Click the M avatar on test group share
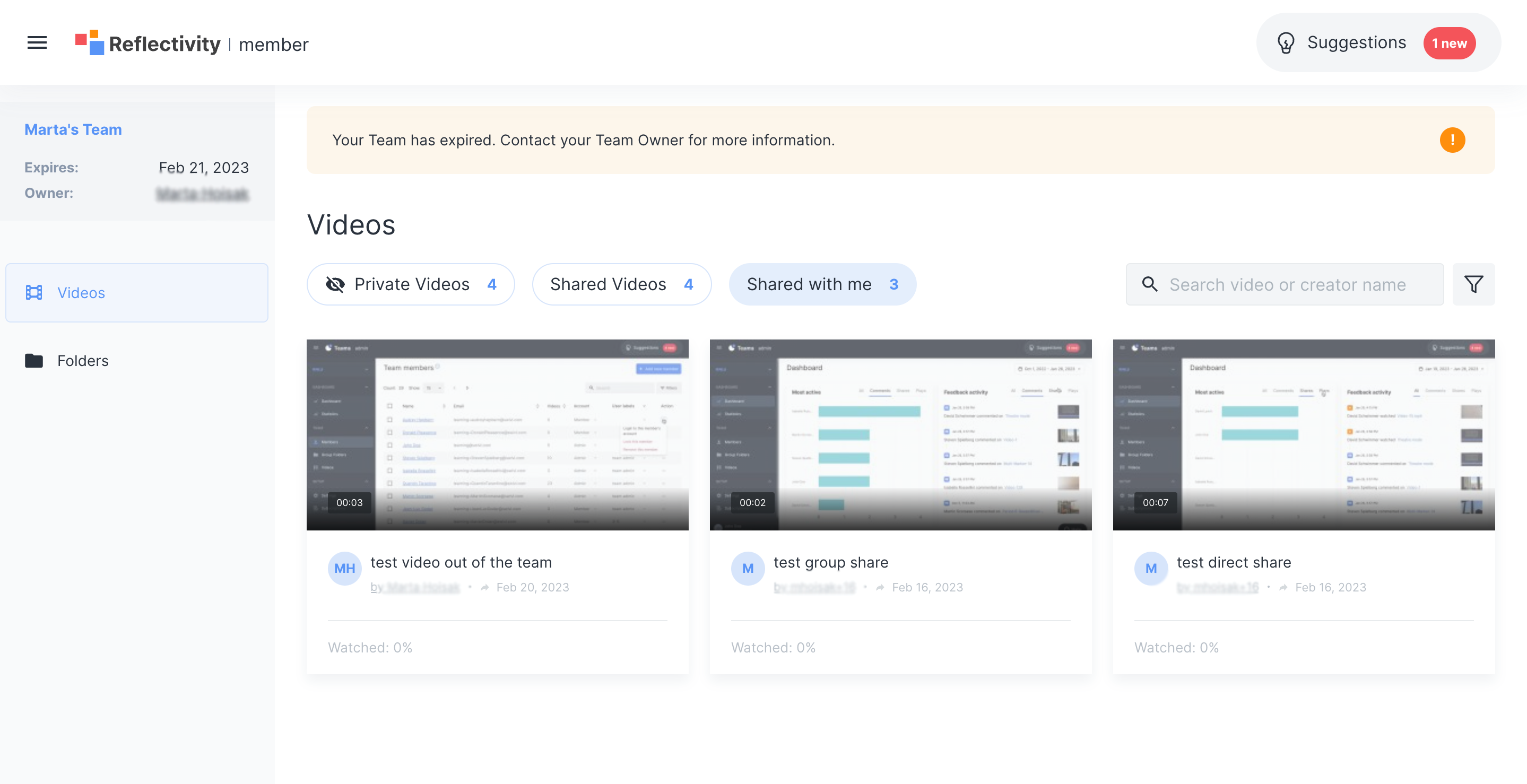This screenshot has height=784, width=1527. click(x=748, y=568)
